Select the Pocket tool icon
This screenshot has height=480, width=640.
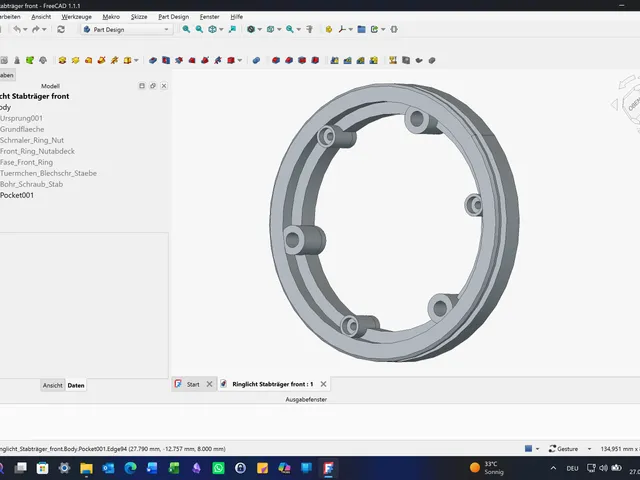[153, 60]
